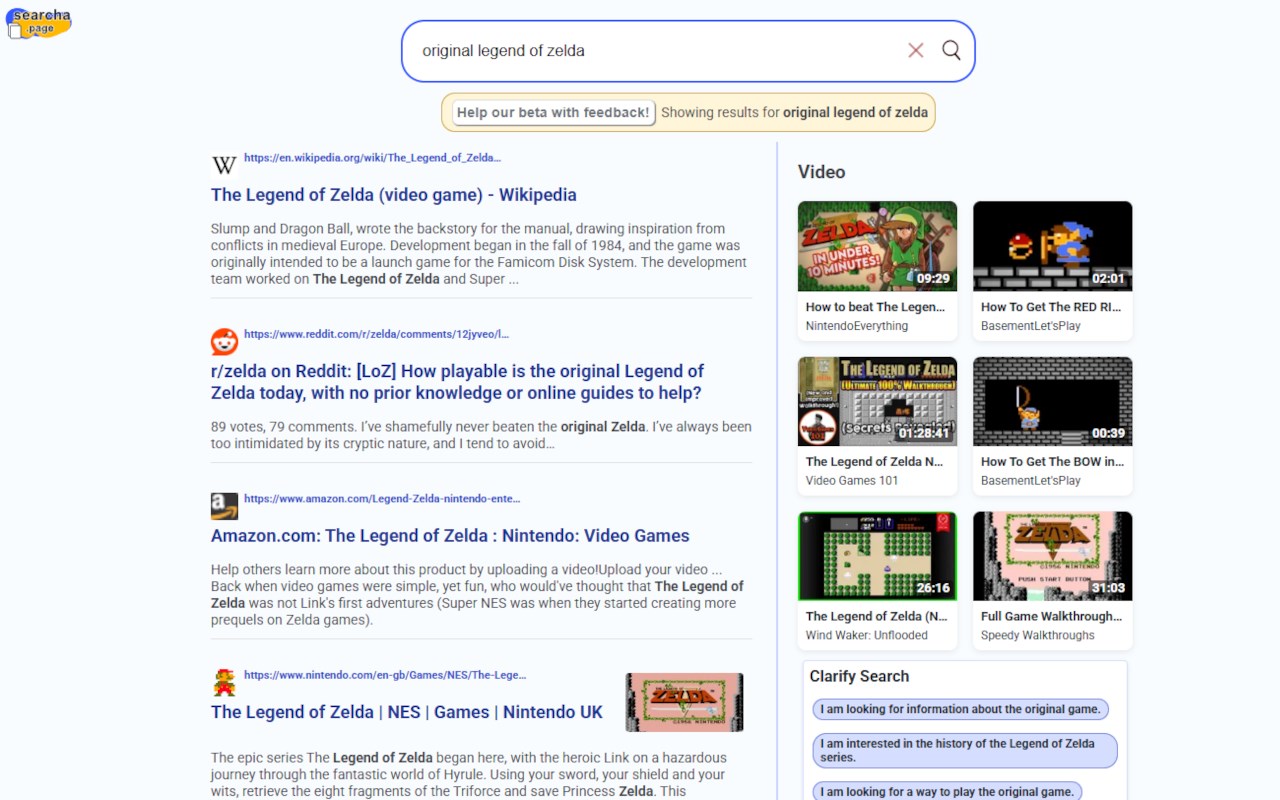Click the Searcha Page logo
1280x800 pixels.
38,22
